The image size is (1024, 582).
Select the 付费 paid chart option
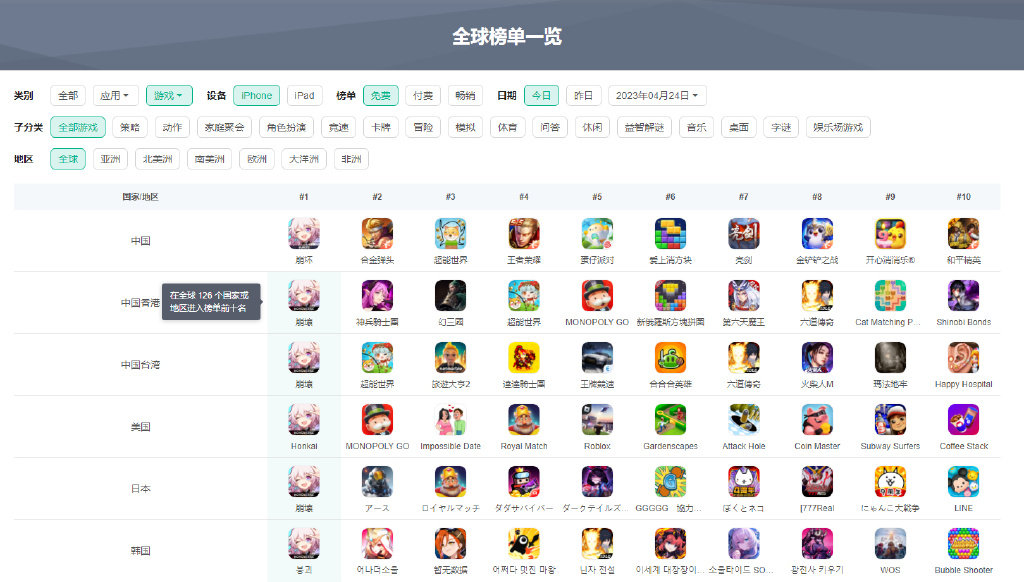423,96
